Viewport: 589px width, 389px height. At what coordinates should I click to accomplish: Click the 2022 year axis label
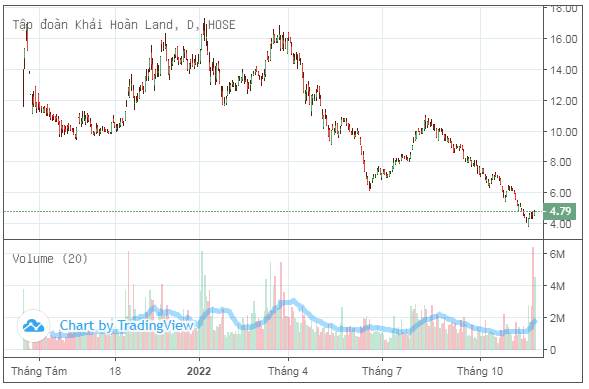(199, 371)
